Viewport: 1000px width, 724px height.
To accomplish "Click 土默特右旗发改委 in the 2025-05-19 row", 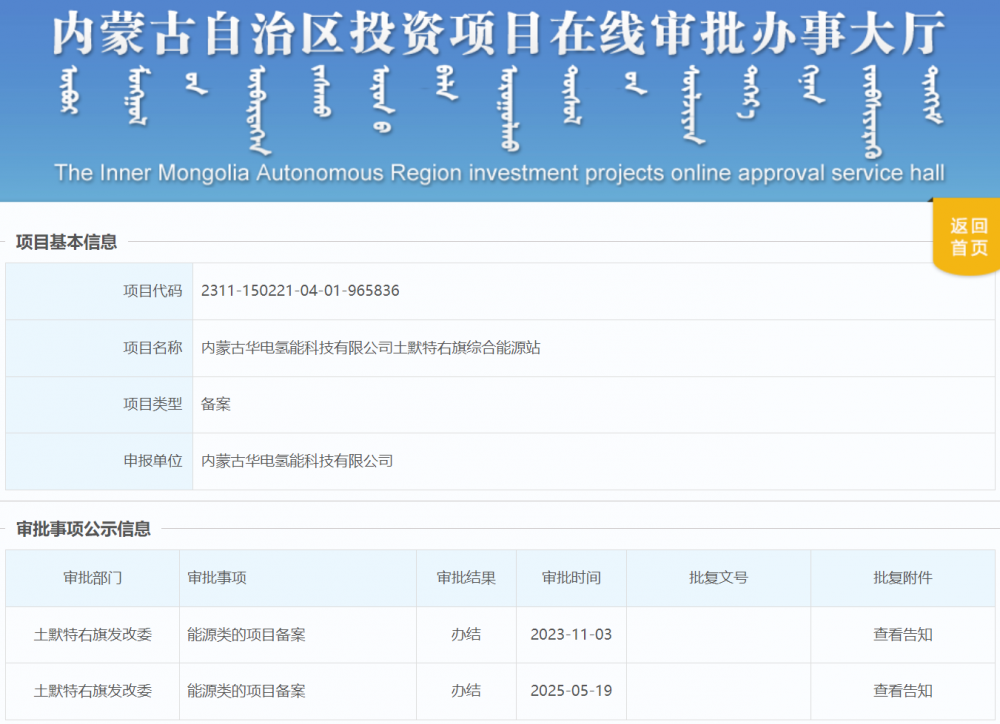I will (92, 691).
